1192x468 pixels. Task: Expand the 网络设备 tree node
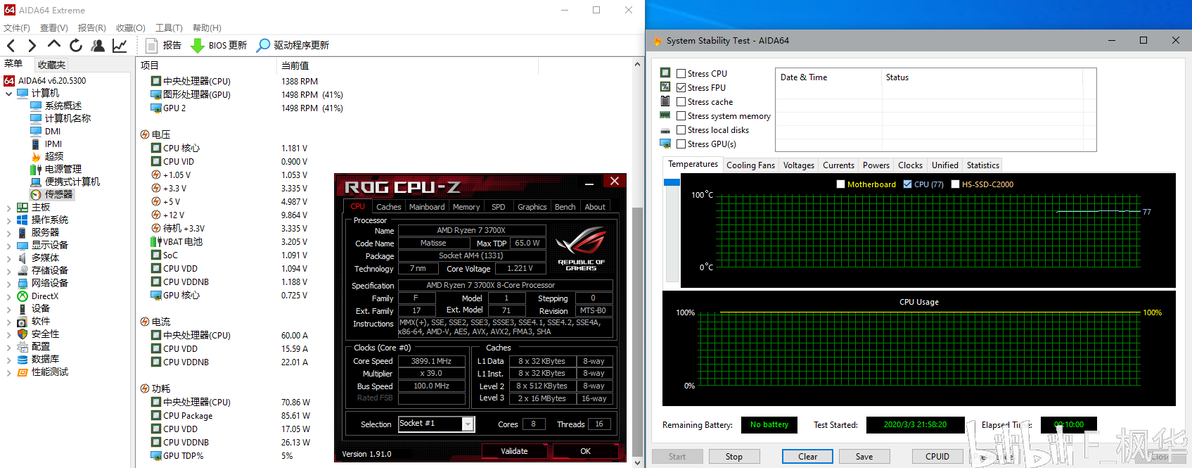tap(8, 283)
